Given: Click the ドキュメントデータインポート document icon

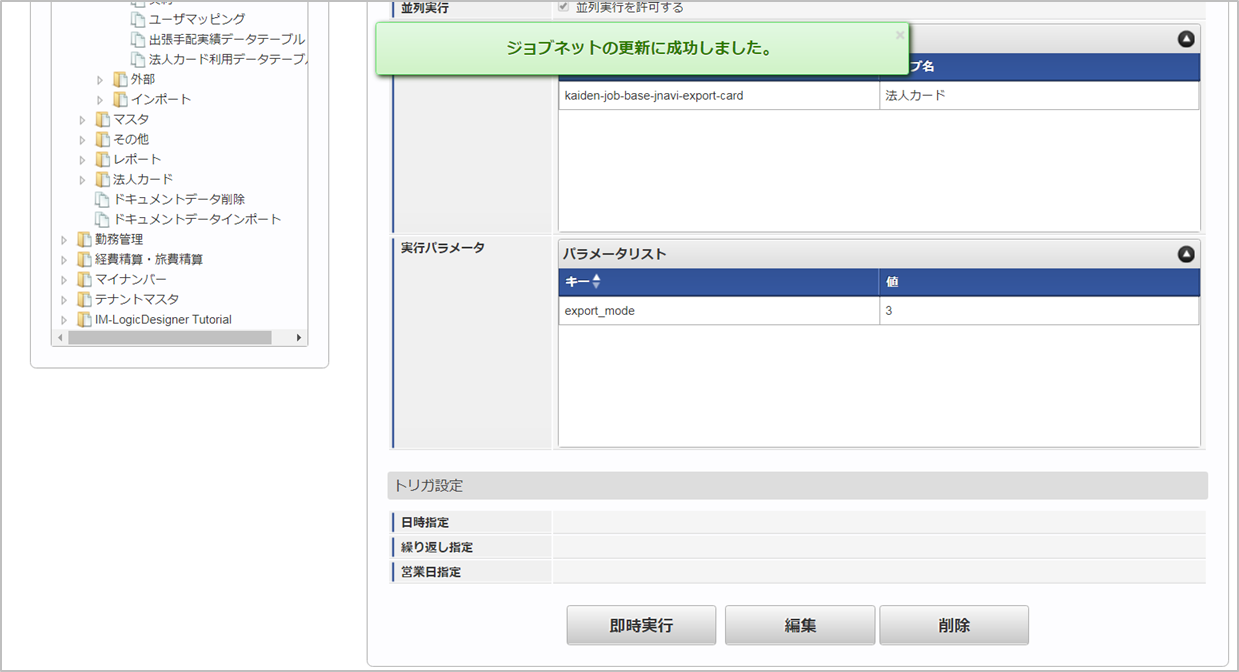Looking at the screenshot, I should click(x=102, y=219).
